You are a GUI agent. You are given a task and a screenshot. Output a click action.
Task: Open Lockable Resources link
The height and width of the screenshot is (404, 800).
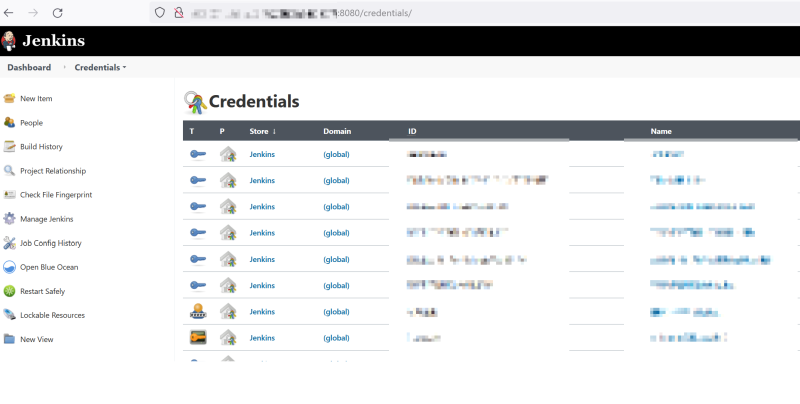coord(53,315)
